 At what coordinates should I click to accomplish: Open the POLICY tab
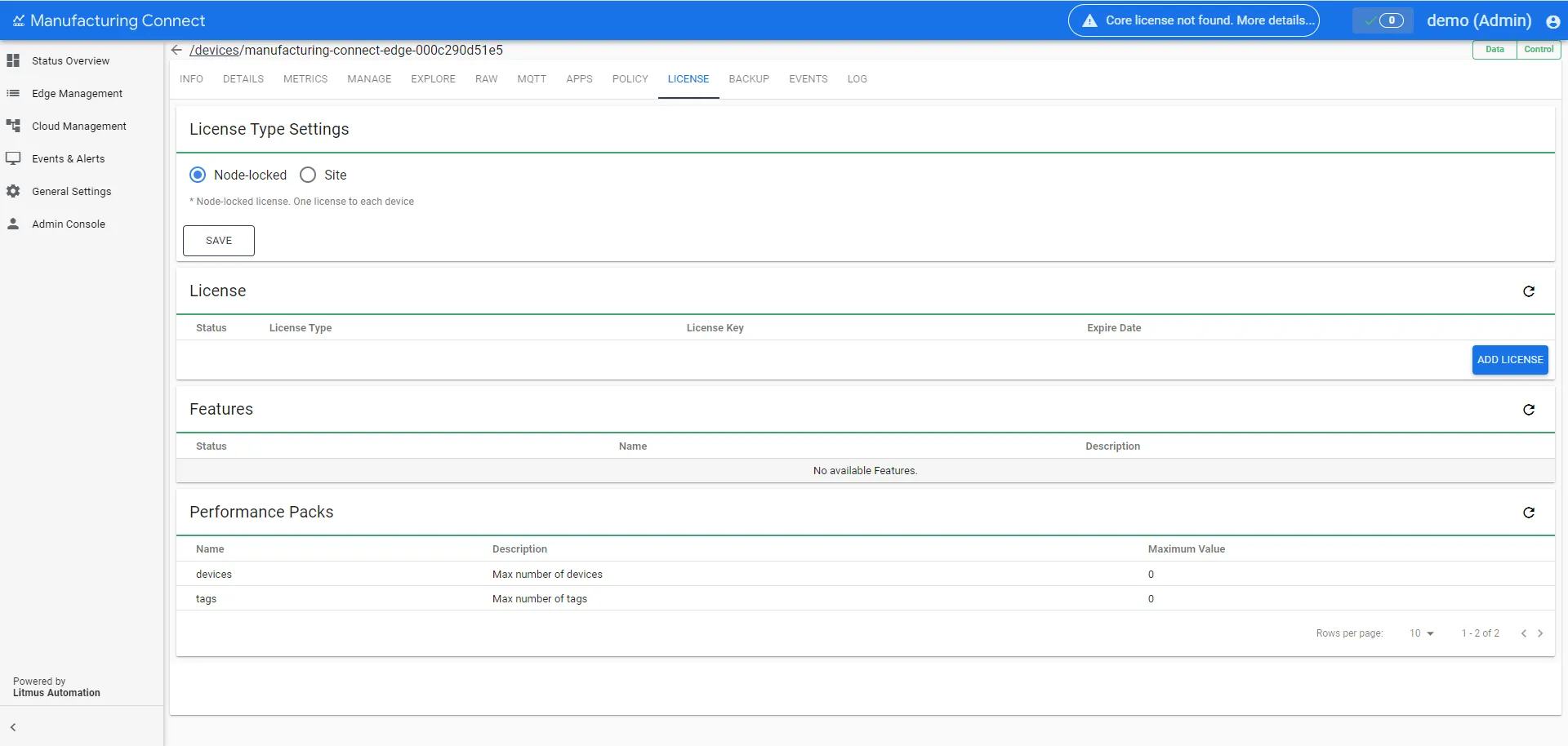(x=630, y=79)
